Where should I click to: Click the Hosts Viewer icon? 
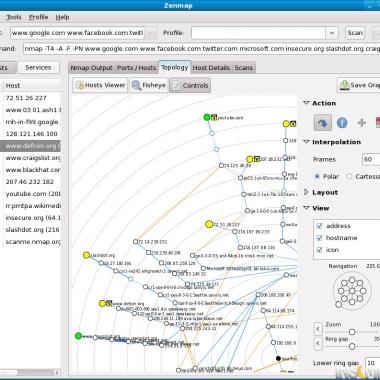pos(80,86)
